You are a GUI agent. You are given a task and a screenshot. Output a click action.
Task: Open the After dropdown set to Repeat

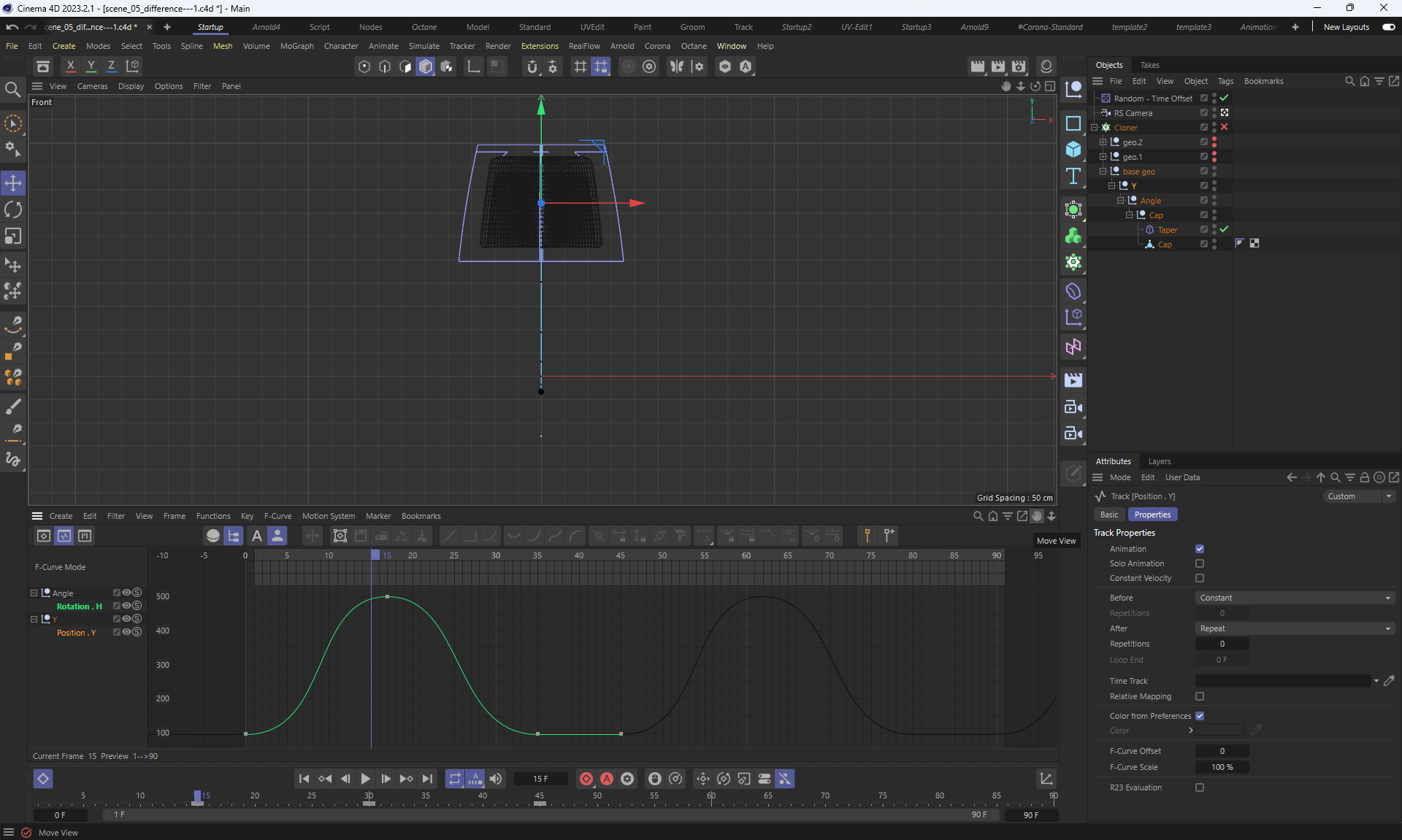[1294, 628]
